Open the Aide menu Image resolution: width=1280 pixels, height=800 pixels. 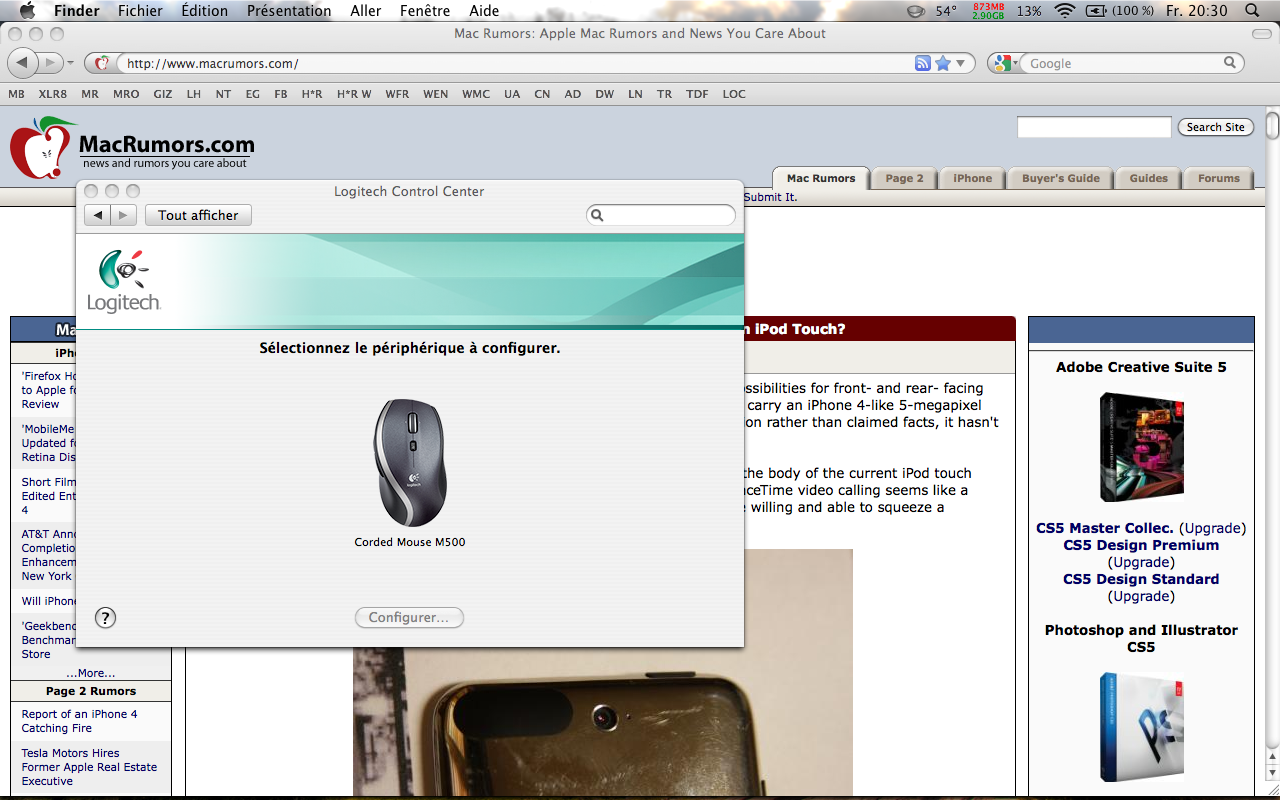[x=484, y=11]
